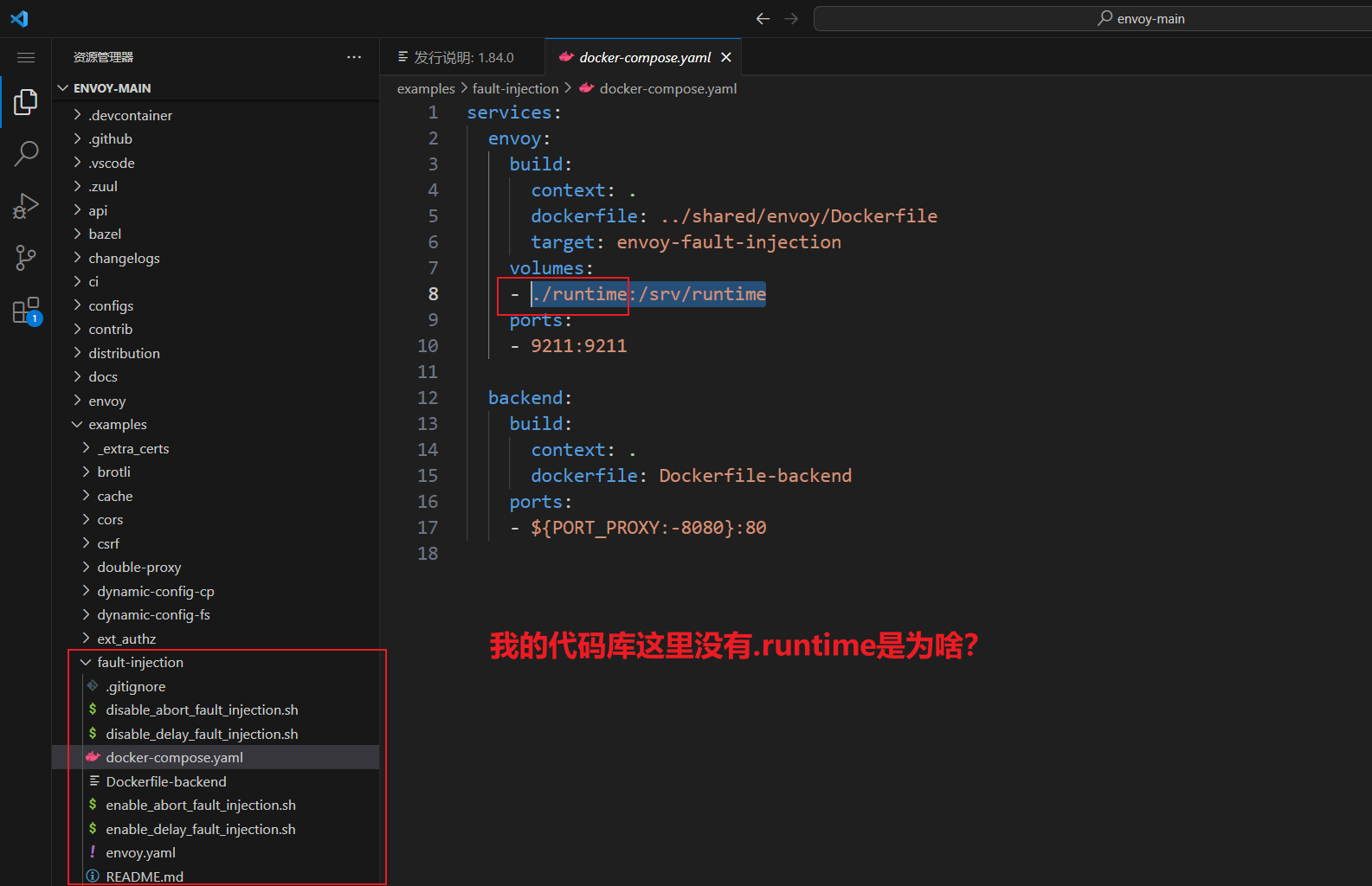Expand the docs folder
The image size is (1372, 886).
click(x=216, y=376)
